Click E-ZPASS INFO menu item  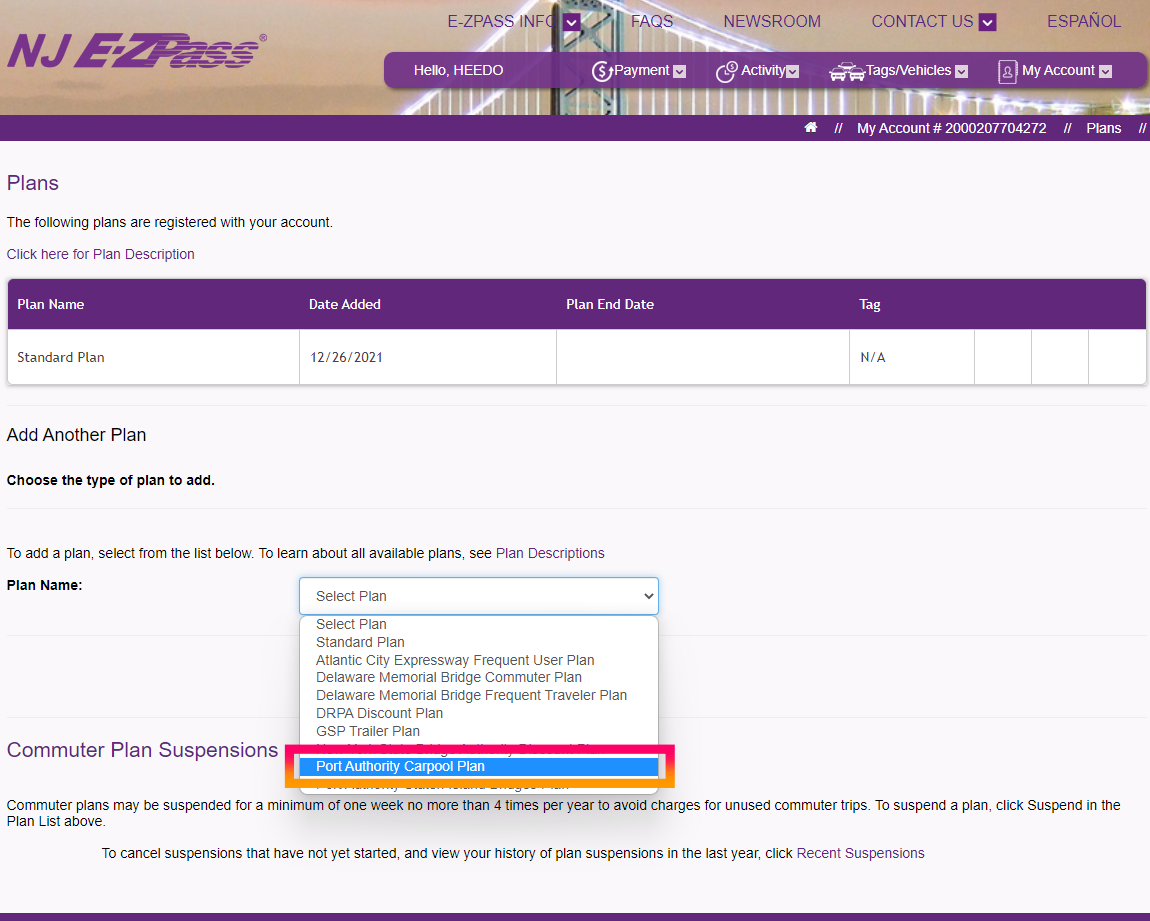click(x=503, y=21)
